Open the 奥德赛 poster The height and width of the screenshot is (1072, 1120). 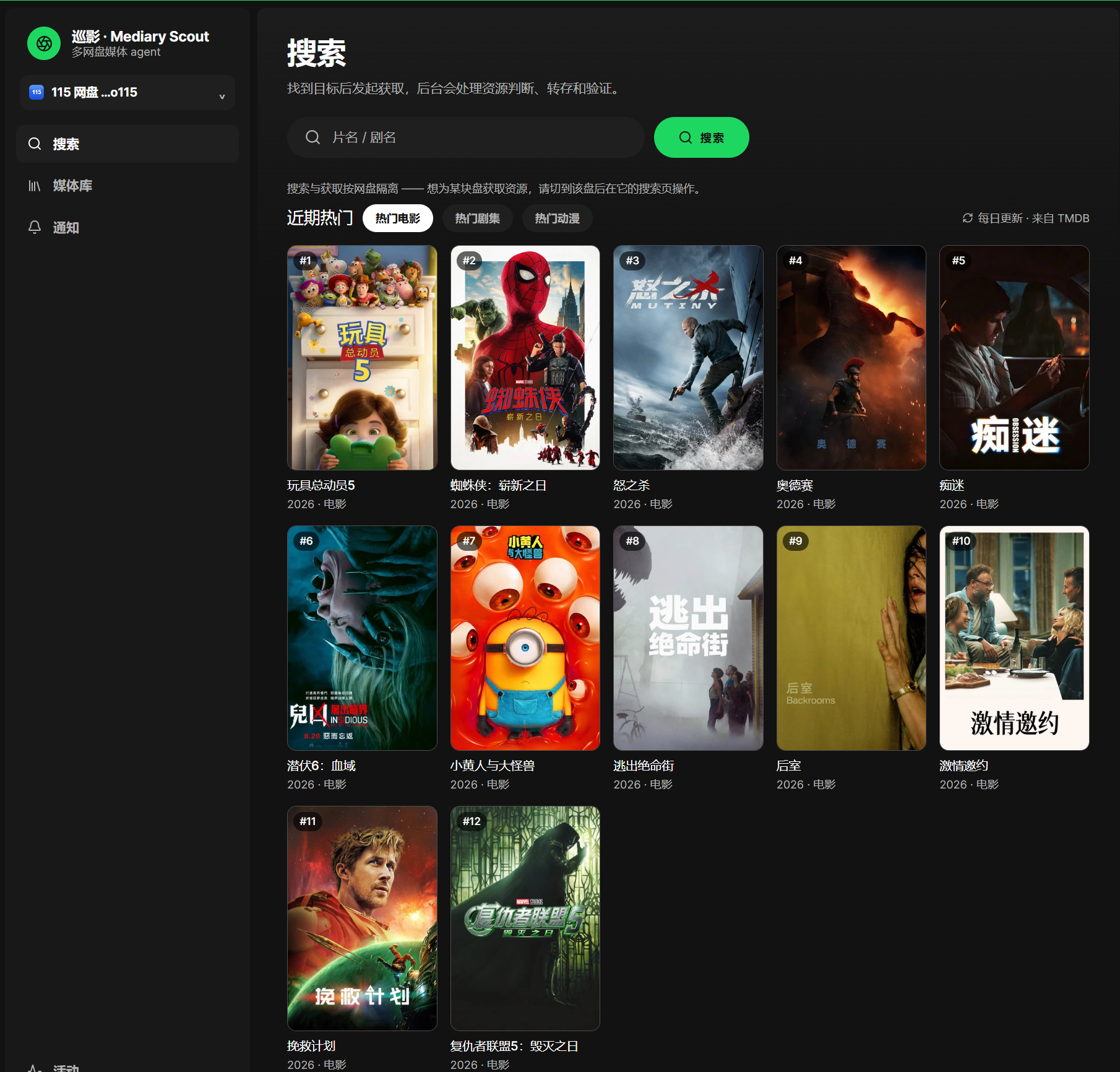(x=851, y=358)
